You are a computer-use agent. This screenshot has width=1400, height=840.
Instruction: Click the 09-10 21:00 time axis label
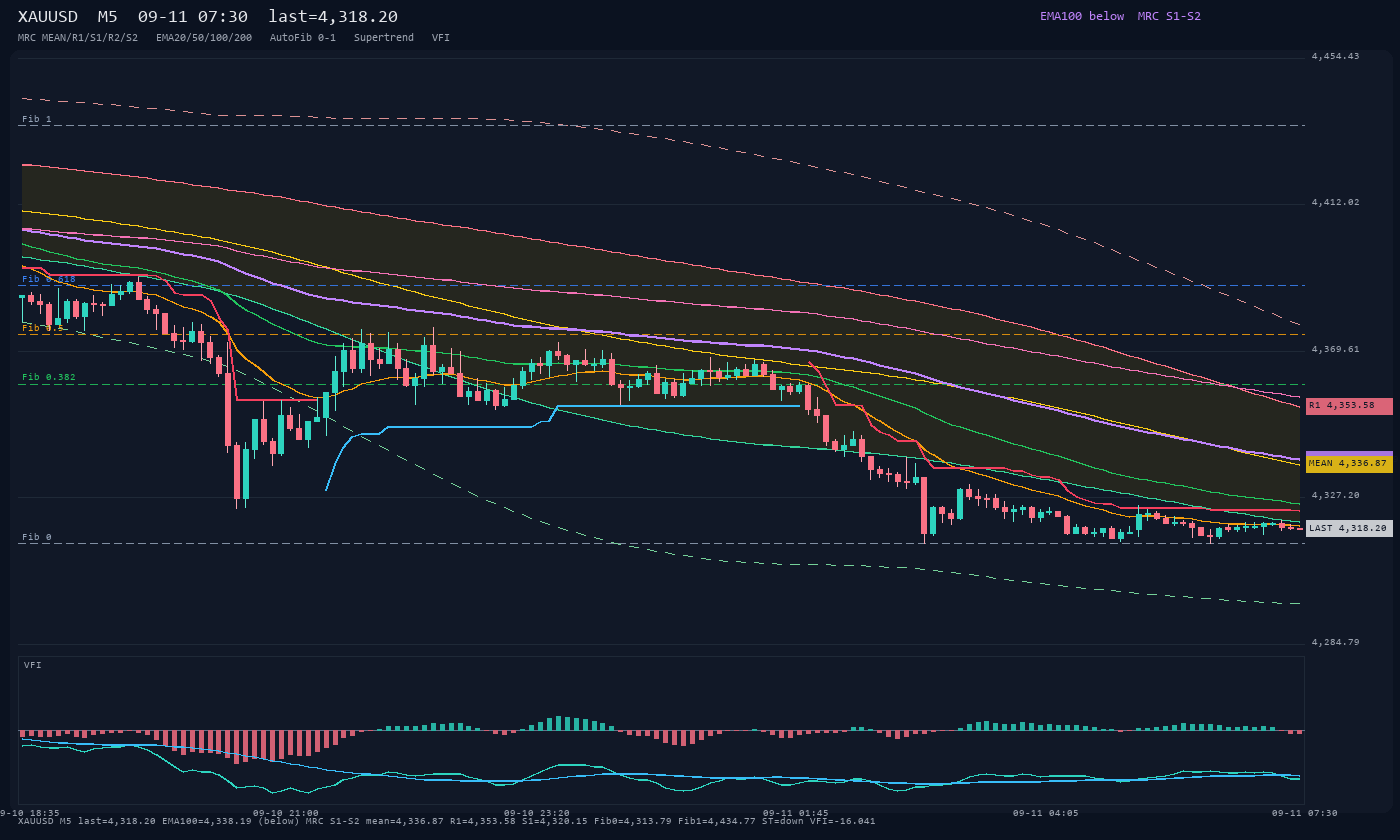[286, 813]
